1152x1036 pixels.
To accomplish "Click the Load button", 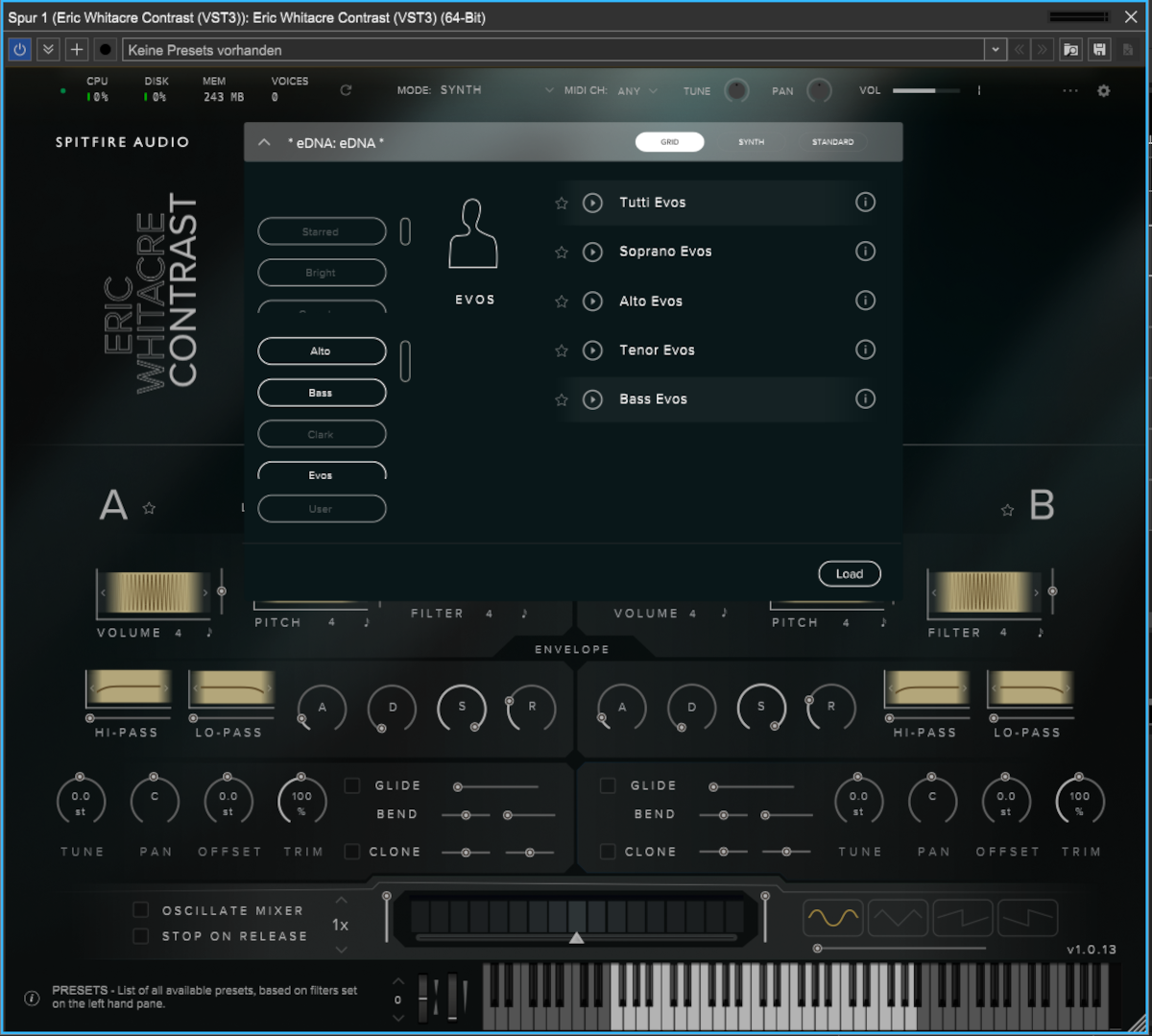I will tap(850, 574).
